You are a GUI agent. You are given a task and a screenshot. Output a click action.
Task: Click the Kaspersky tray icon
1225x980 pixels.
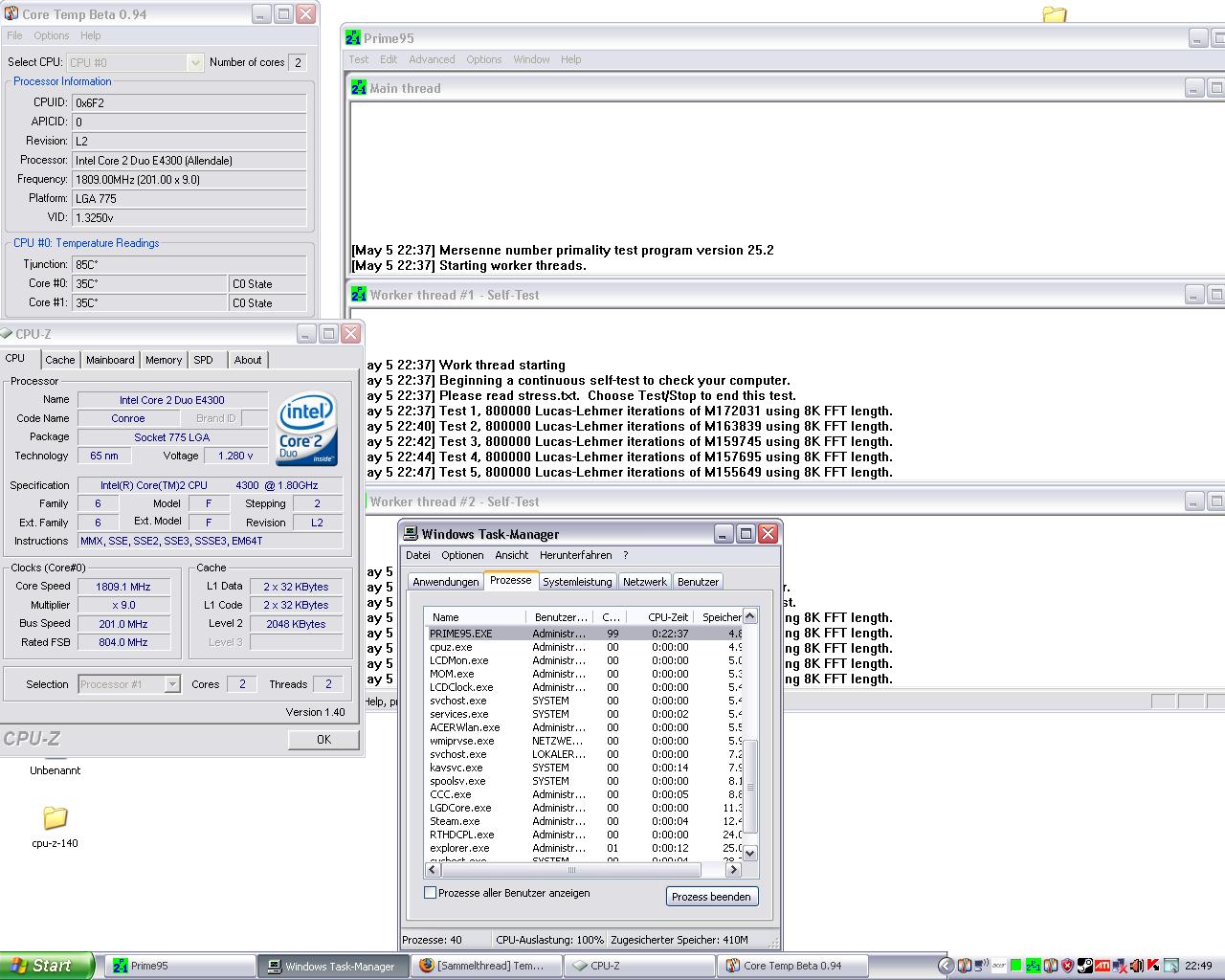click(1153, 966)
